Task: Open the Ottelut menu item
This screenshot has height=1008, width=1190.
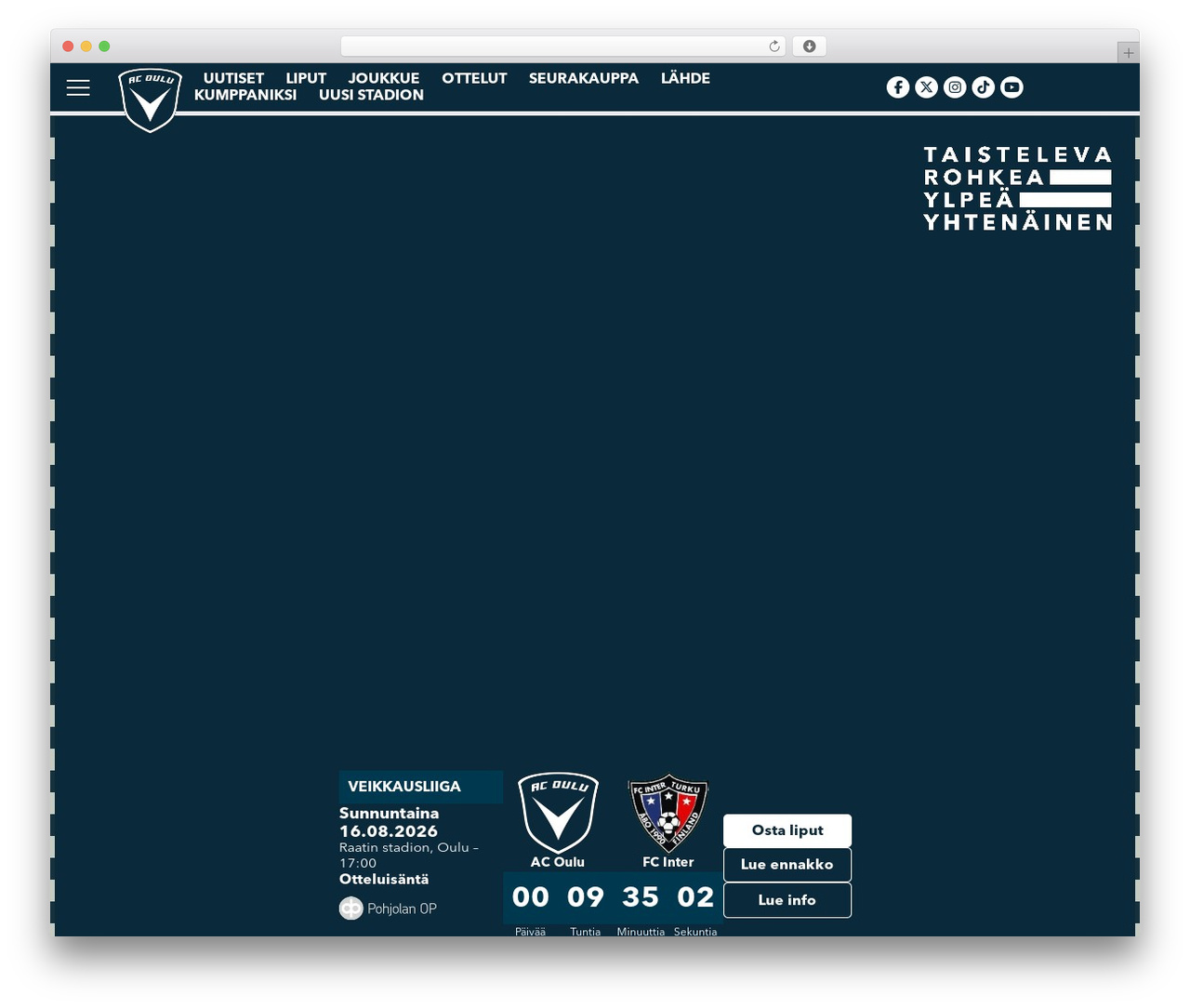Action: [x=474, y=79]
